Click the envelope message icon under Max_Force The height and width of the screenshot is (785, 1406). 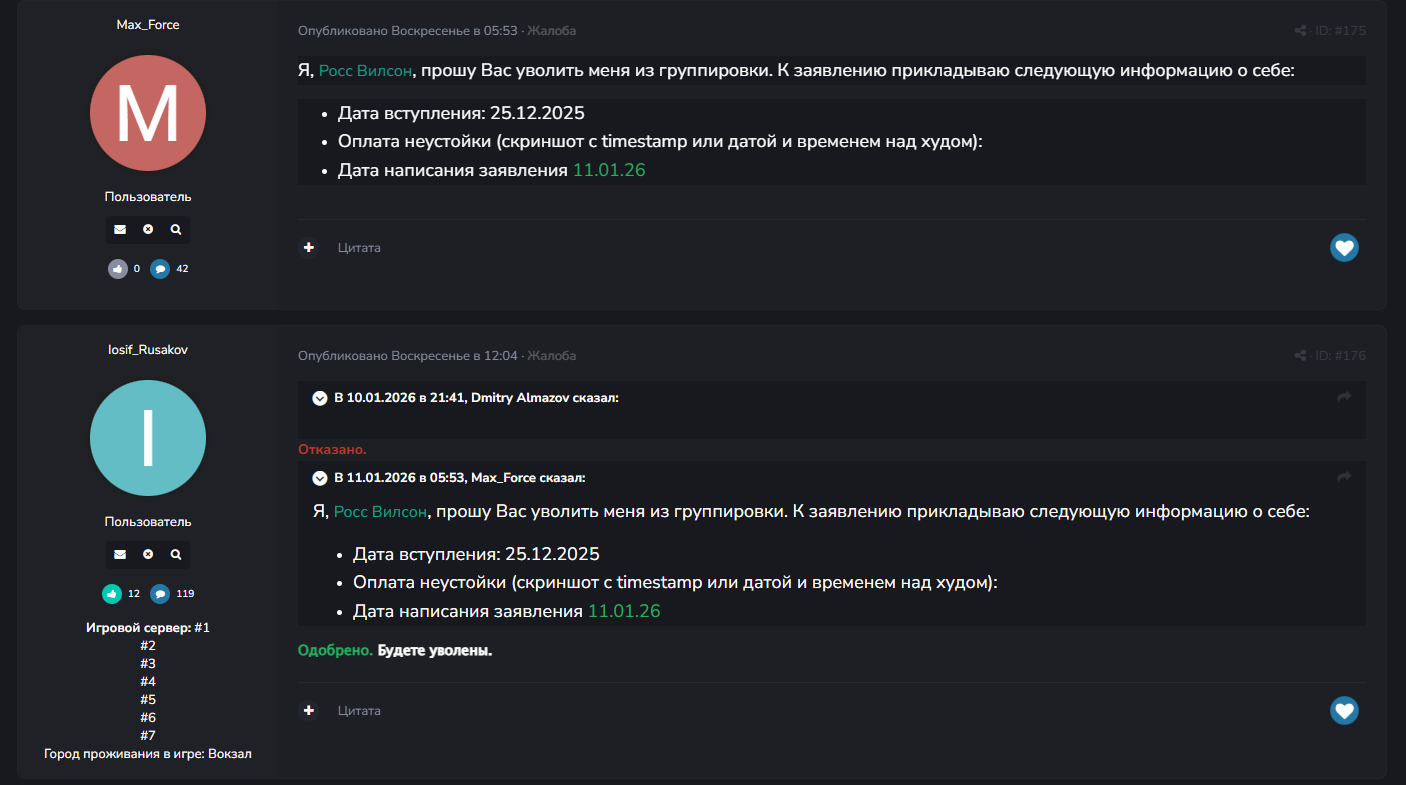click(120, 230)
